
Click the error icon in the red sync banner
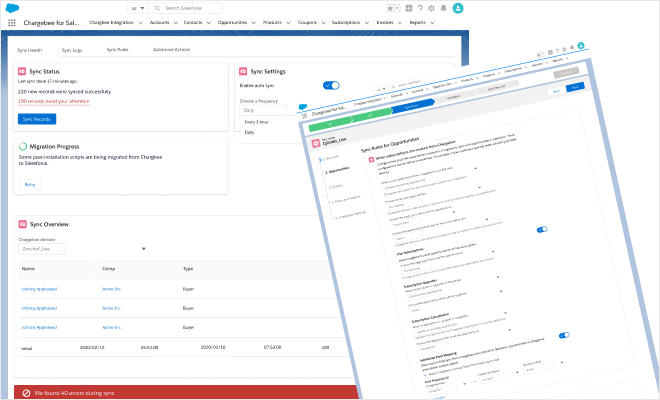click(26, 393)
